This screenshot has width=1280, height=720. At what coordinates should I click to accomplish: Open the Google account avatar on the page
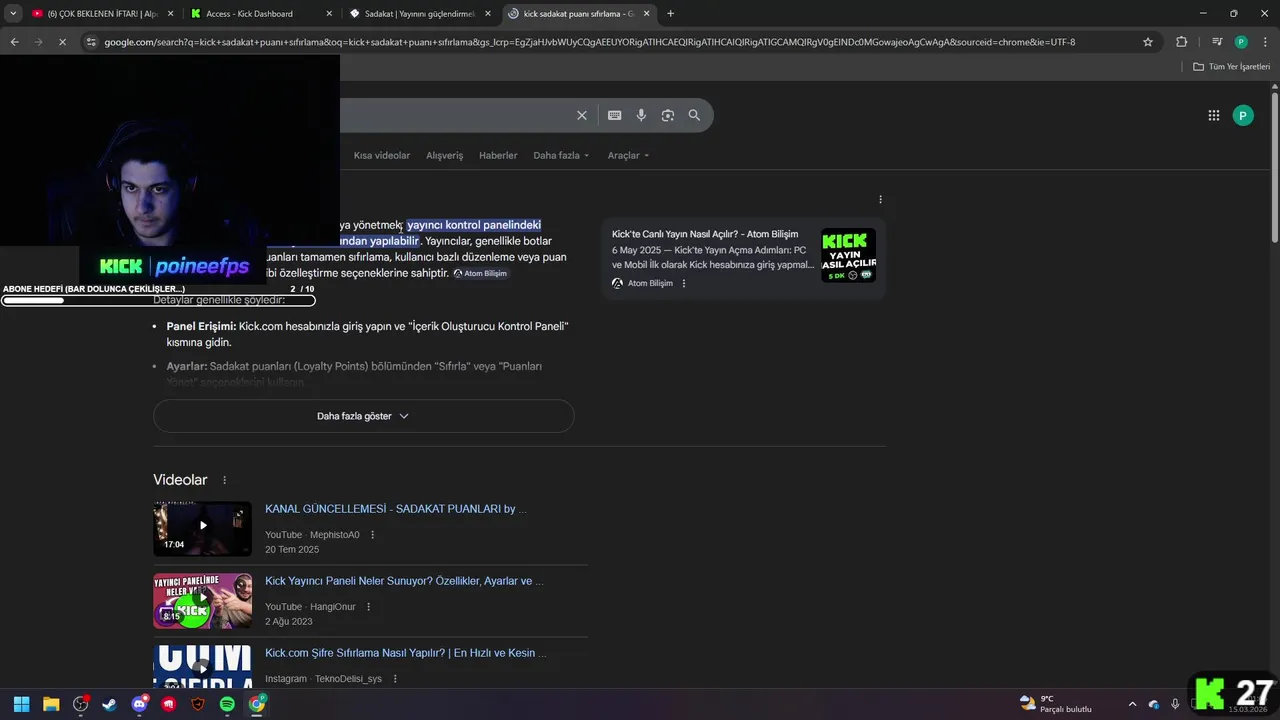1242,115
